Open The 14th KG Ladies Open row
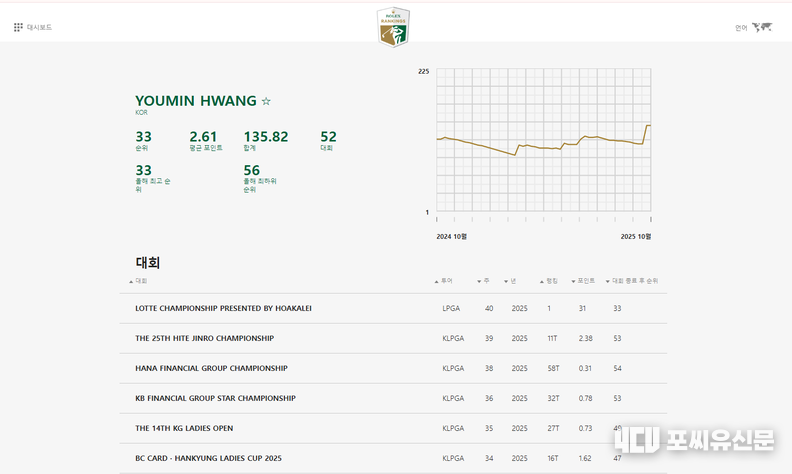 184,428
